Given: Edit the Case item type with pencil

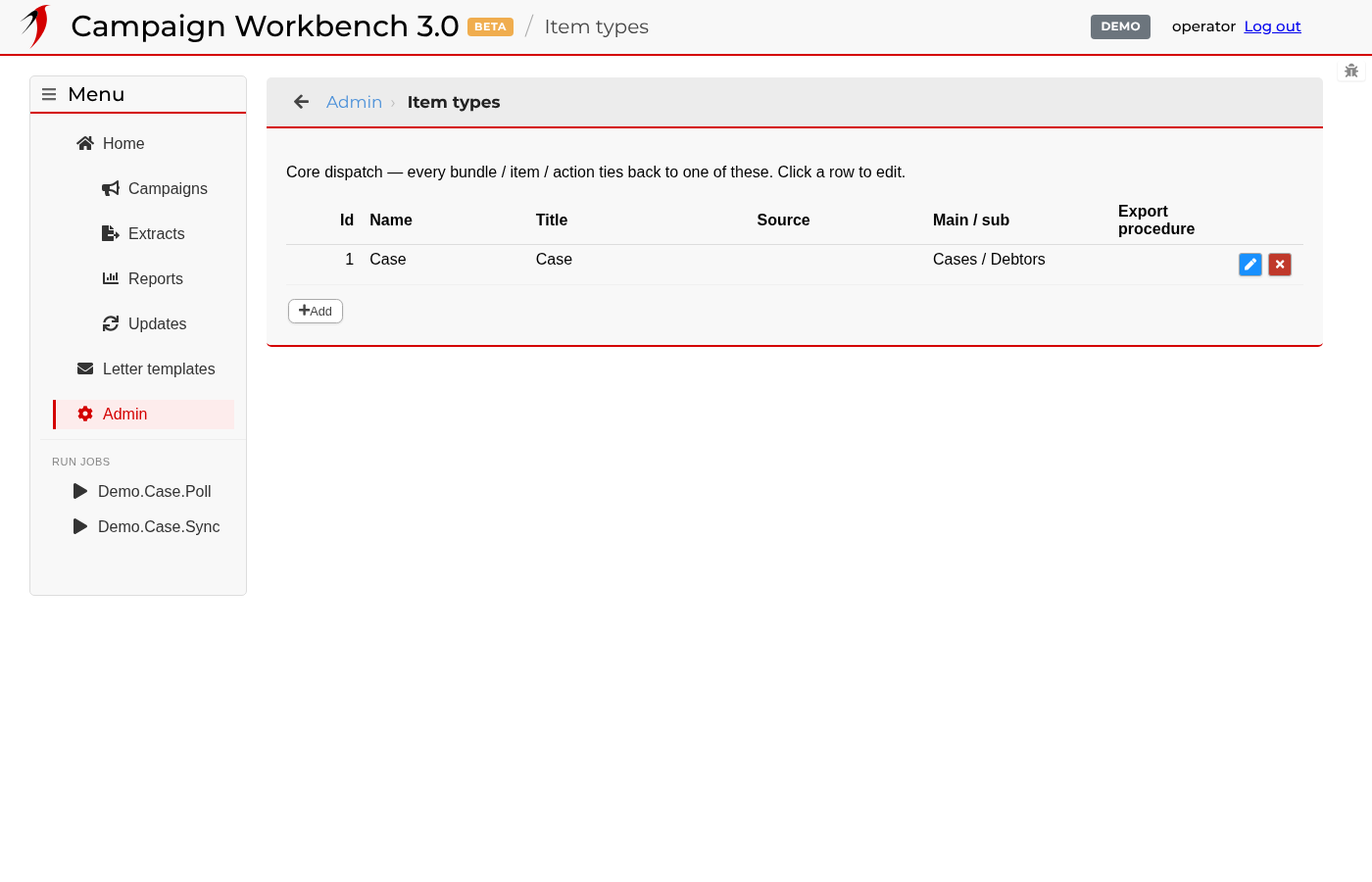Looking at the screenshot, I should (x=1250, y=265).
